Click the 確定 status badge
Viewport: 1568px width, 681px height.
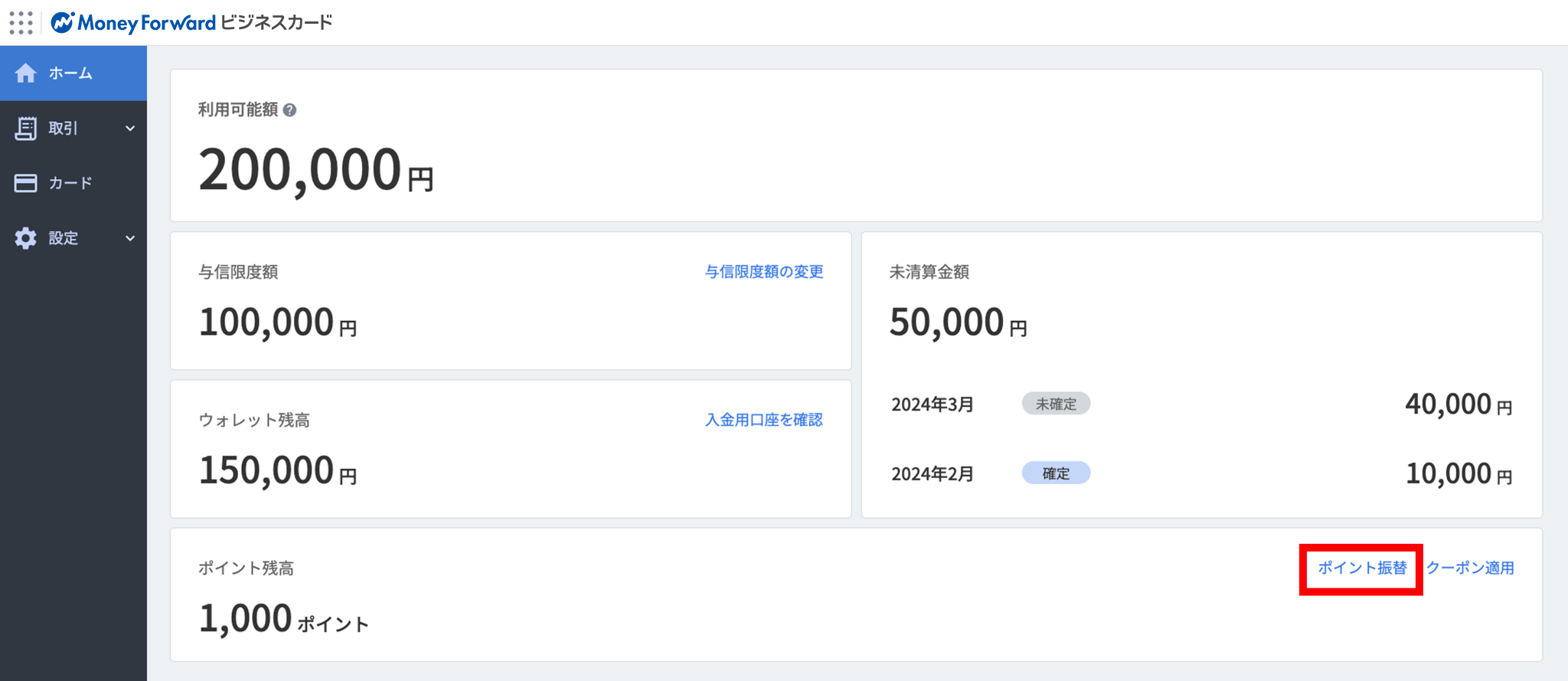point(1056,473)
